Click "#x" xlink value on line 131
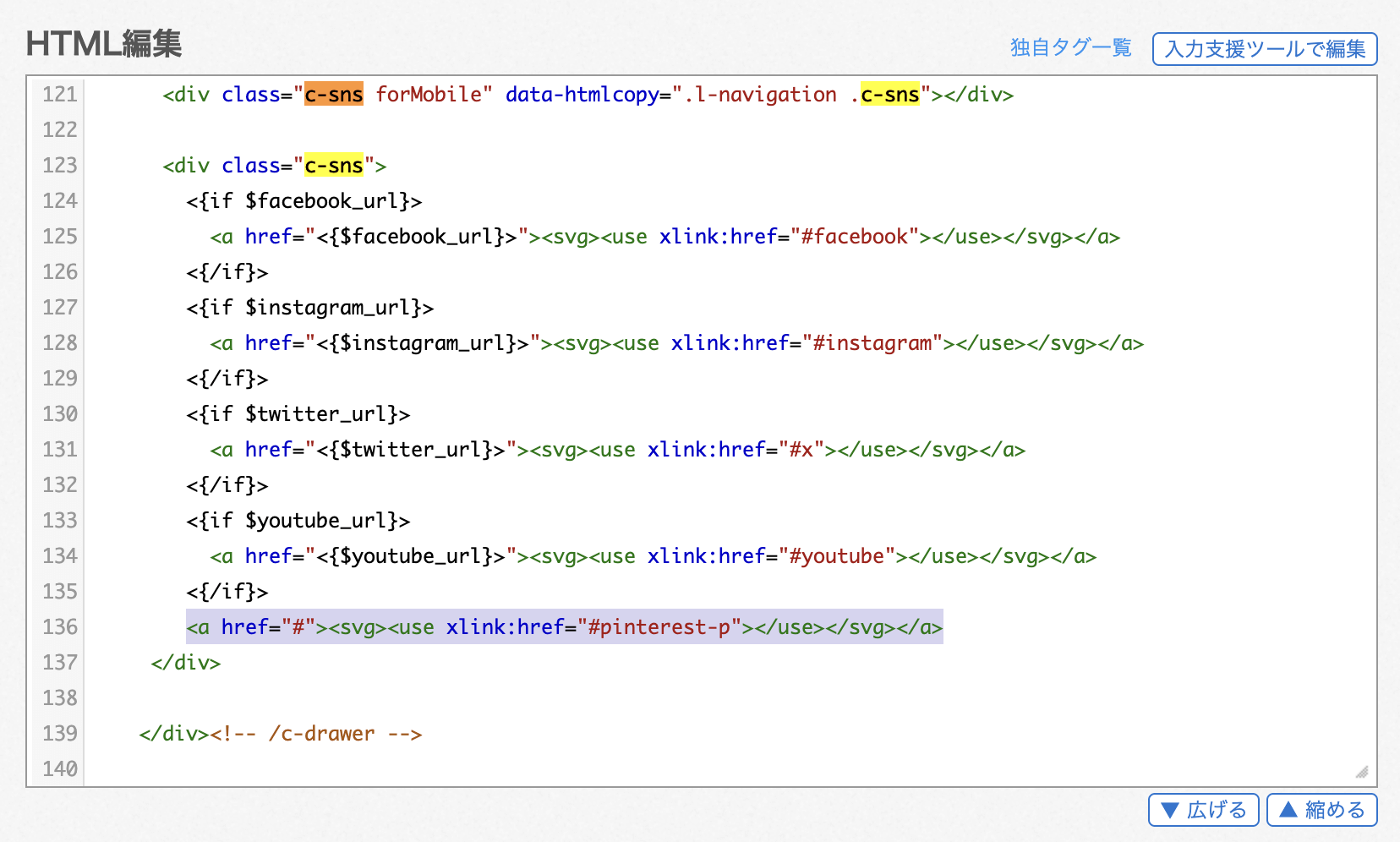 [x=801, y=450]
